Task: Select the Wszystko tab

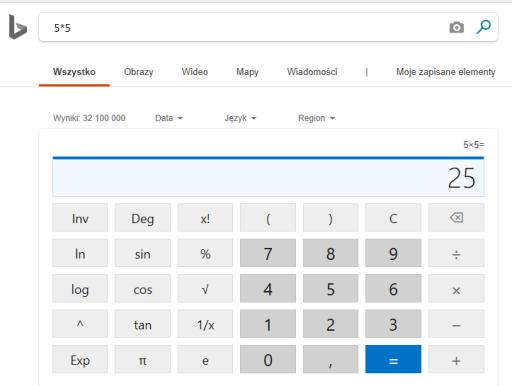Action: 74,72
